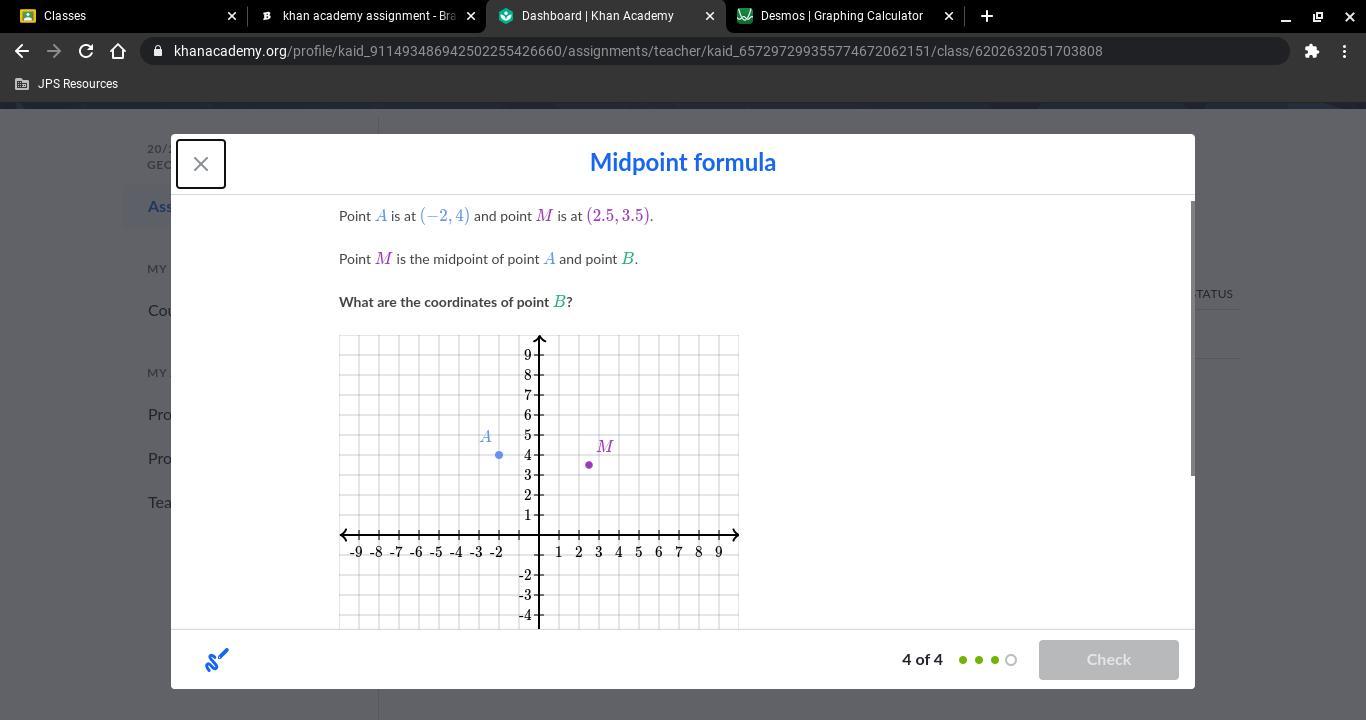Viewport: 1366px width, 720px height.
Task: Reload the current page
Action: click(86, 51)
